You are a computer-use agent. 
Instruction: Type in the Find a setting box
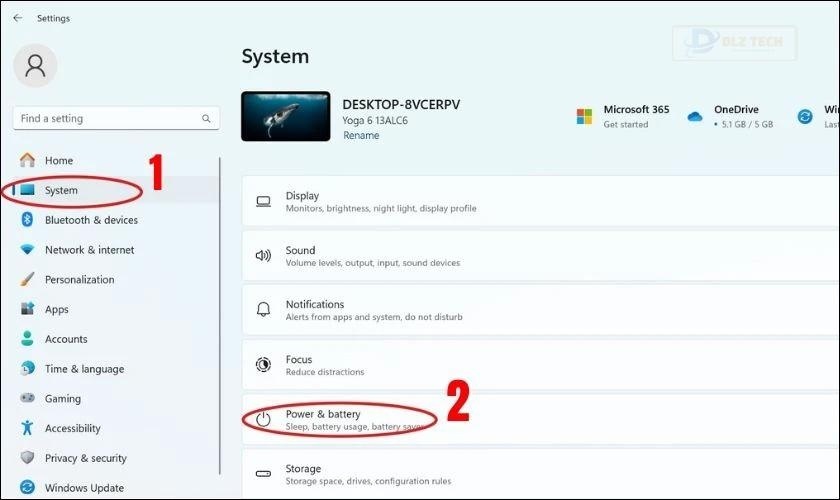[x=105, y=118]
